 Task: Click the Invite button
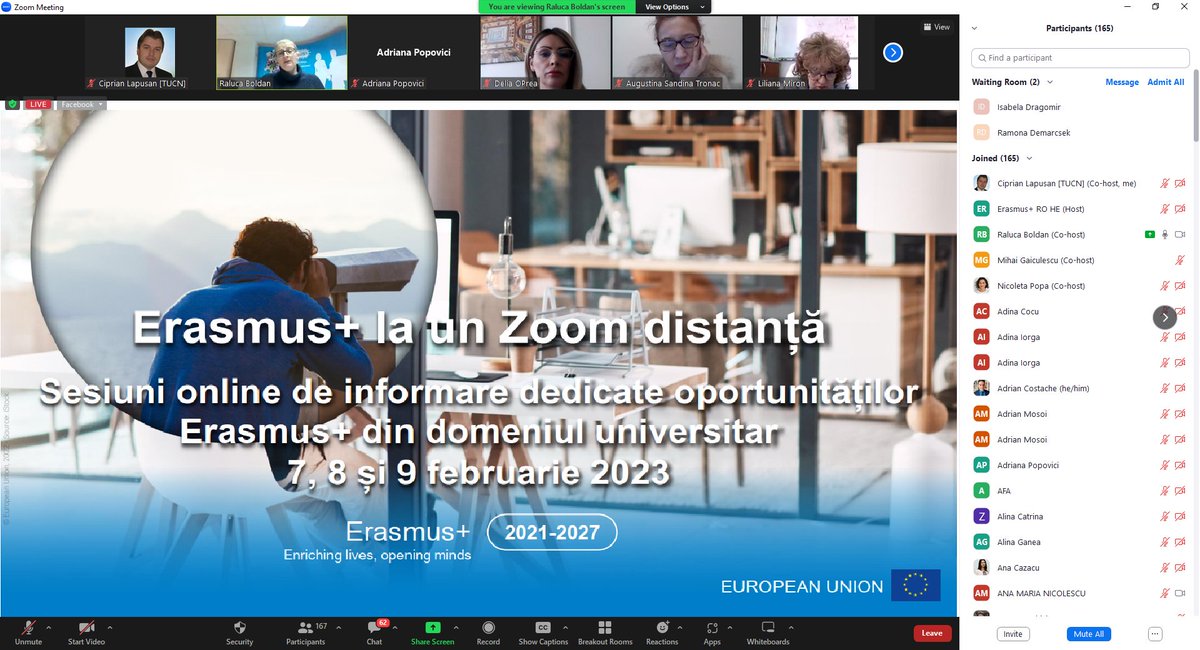point(1013,634)
